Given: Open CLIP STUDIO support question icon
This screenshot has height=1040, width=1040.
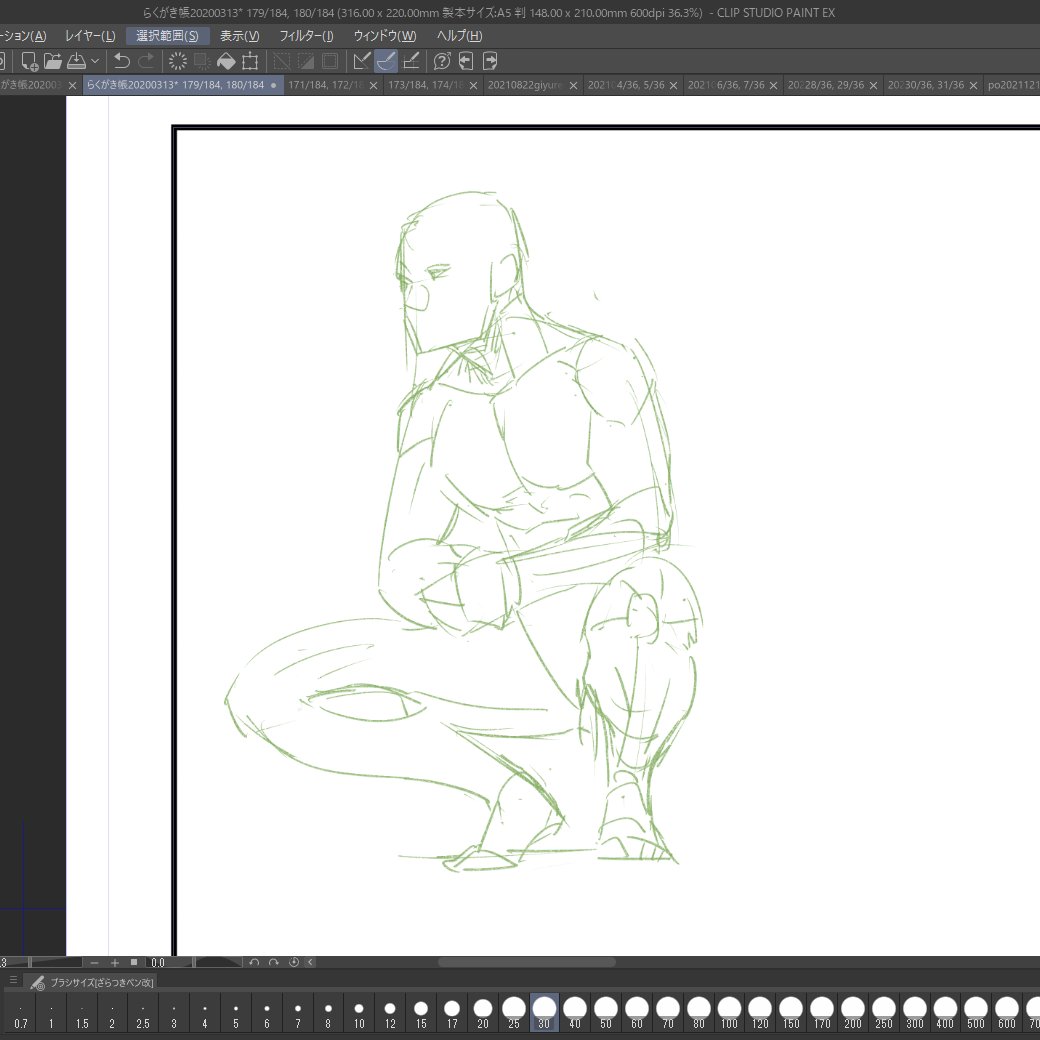Looking at the screenshot, I should point(442,61).
